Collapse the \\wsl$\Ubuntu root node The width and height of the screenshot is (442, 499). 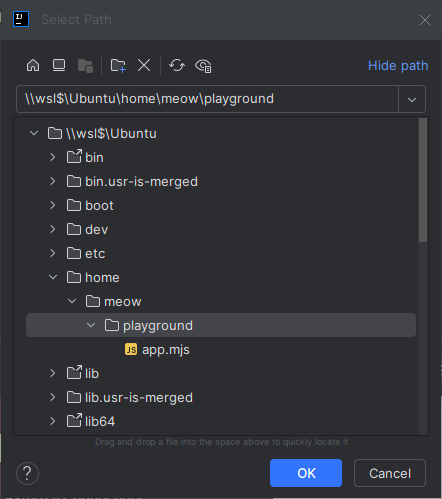(x=34, y=133)
